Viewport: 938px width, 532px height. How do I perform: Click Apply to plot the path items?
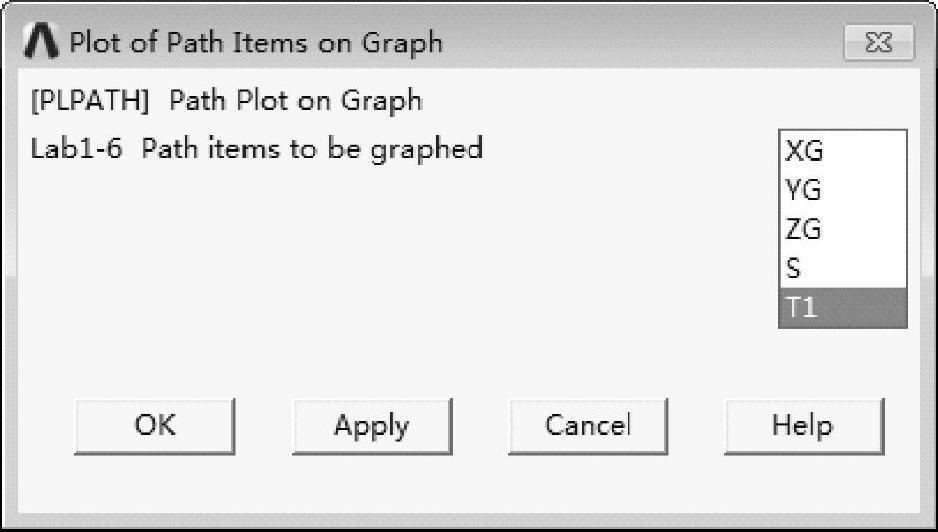click(x=371, y=426)
